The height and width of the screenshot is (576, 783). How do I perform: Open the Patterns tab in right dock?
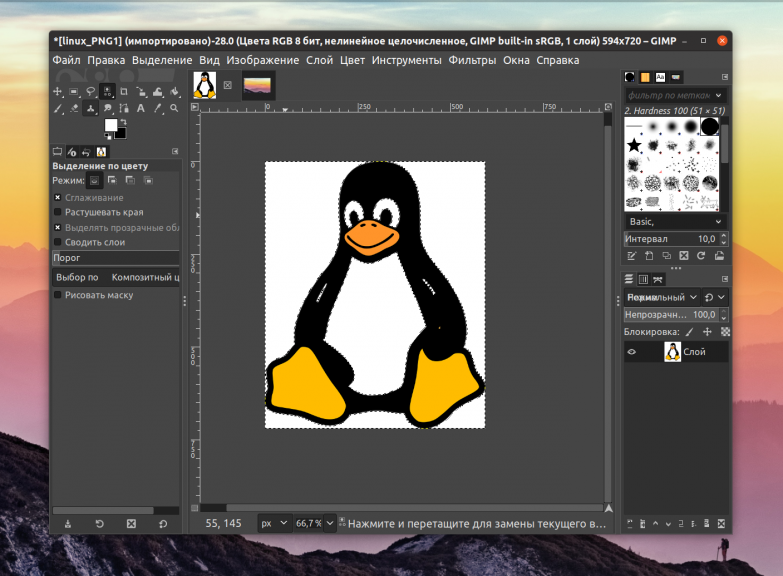click(645, 77)
